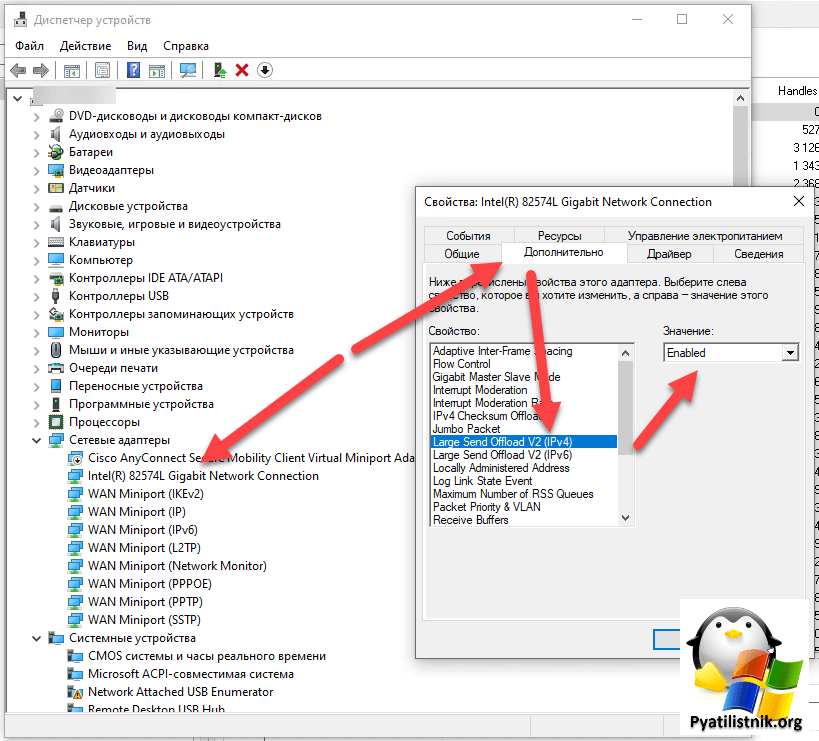Click the Properties sheet toolbar icon

pos(102,70)
